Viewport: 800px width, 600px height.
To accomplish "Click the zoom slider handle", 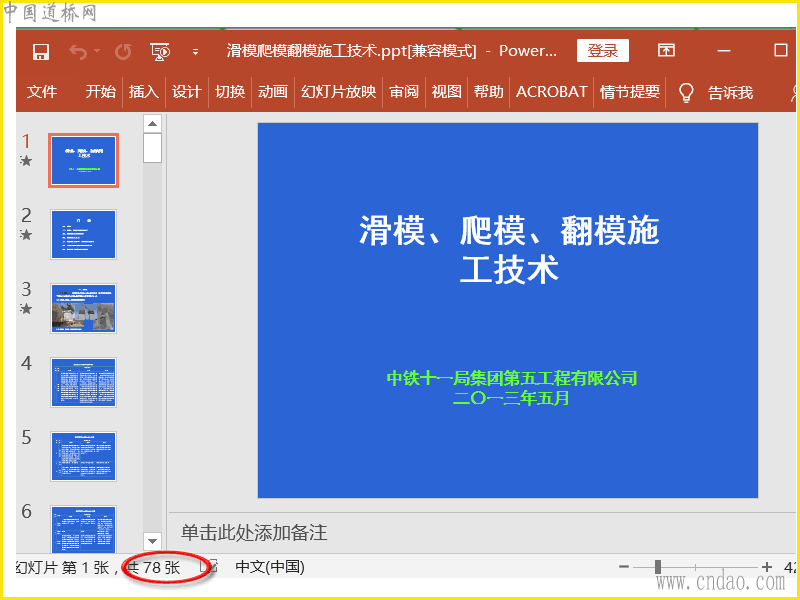I will coord(658,567).
